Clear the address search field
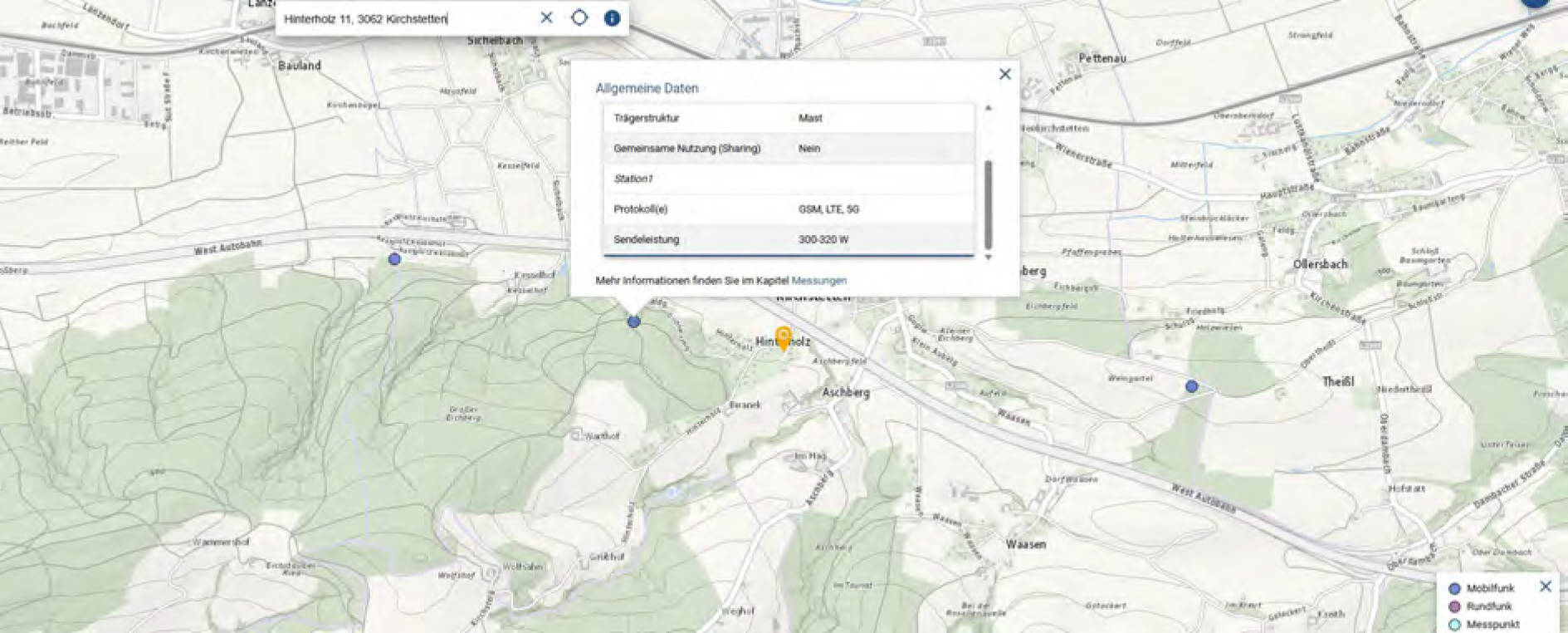The height and width of the screenshot is (633, 1568). coord(546,17)
